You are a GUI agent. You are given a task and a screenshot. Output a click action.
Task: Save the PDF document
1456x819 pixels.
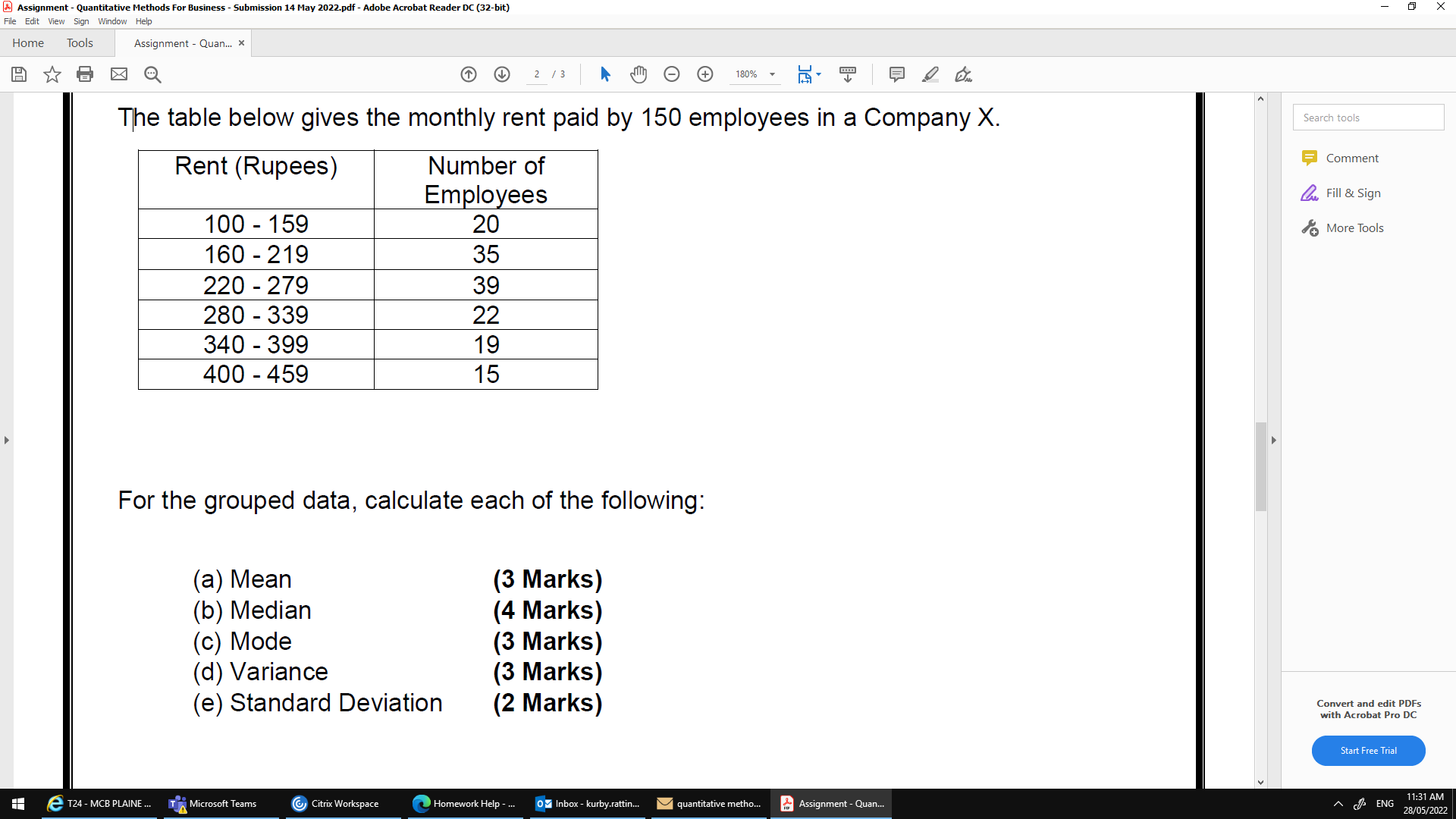coord(18,74)
